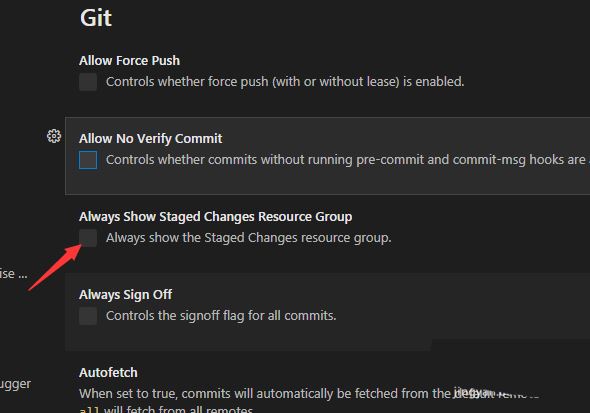Image resolution: width=590 pixels, height=413 pixels.
Task: Enable the Allow Force Push checkbox
Action: click(x=88, y=82)
